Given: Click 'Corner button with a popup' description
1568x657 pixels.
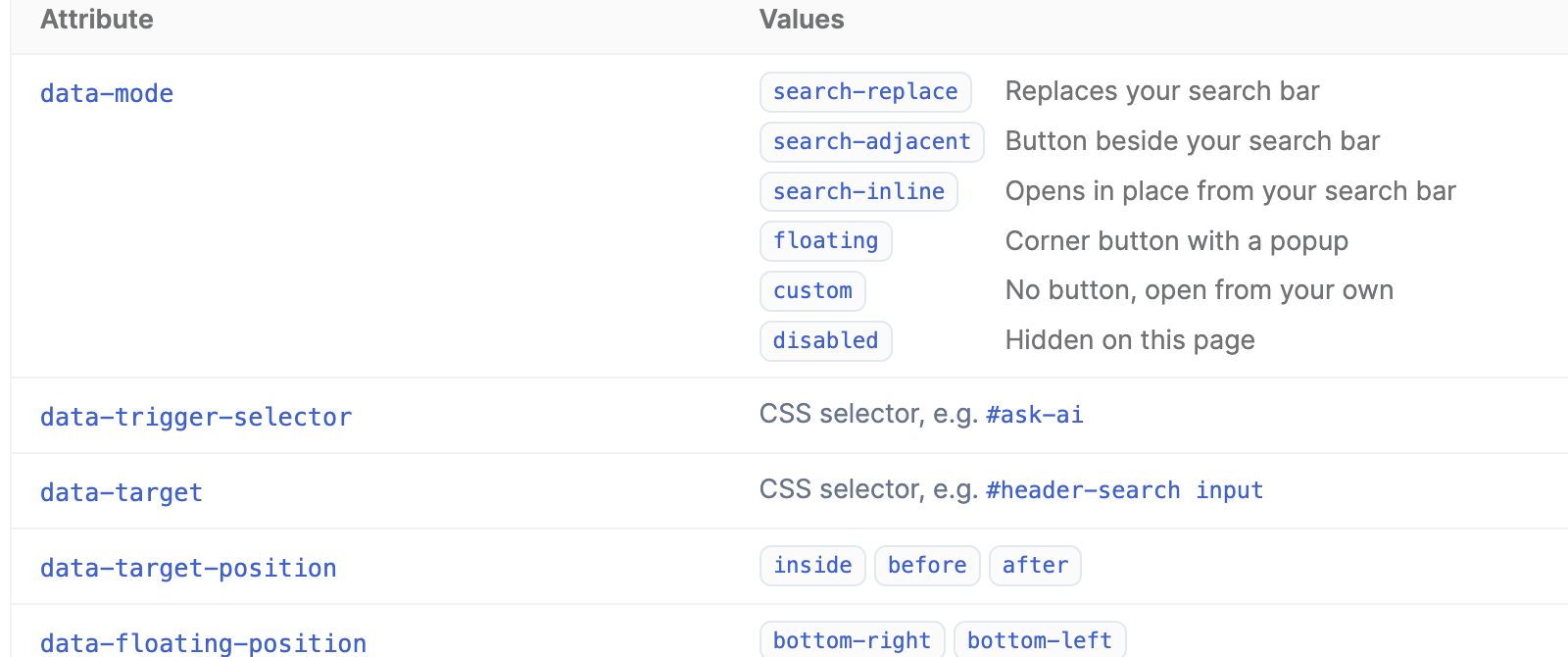Looking at the screenshot, I should pyautogui.click(x=1177, y=241).
